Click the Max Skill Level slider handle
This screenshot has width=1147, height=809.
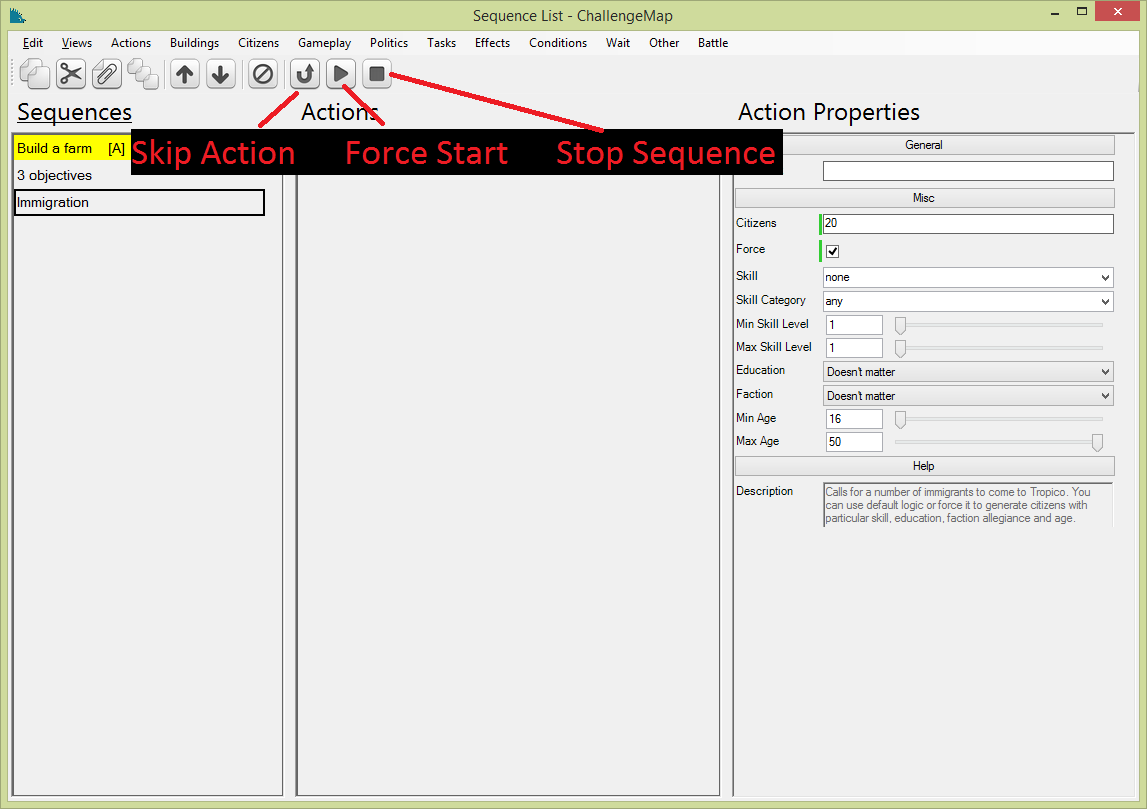point(900,348)
